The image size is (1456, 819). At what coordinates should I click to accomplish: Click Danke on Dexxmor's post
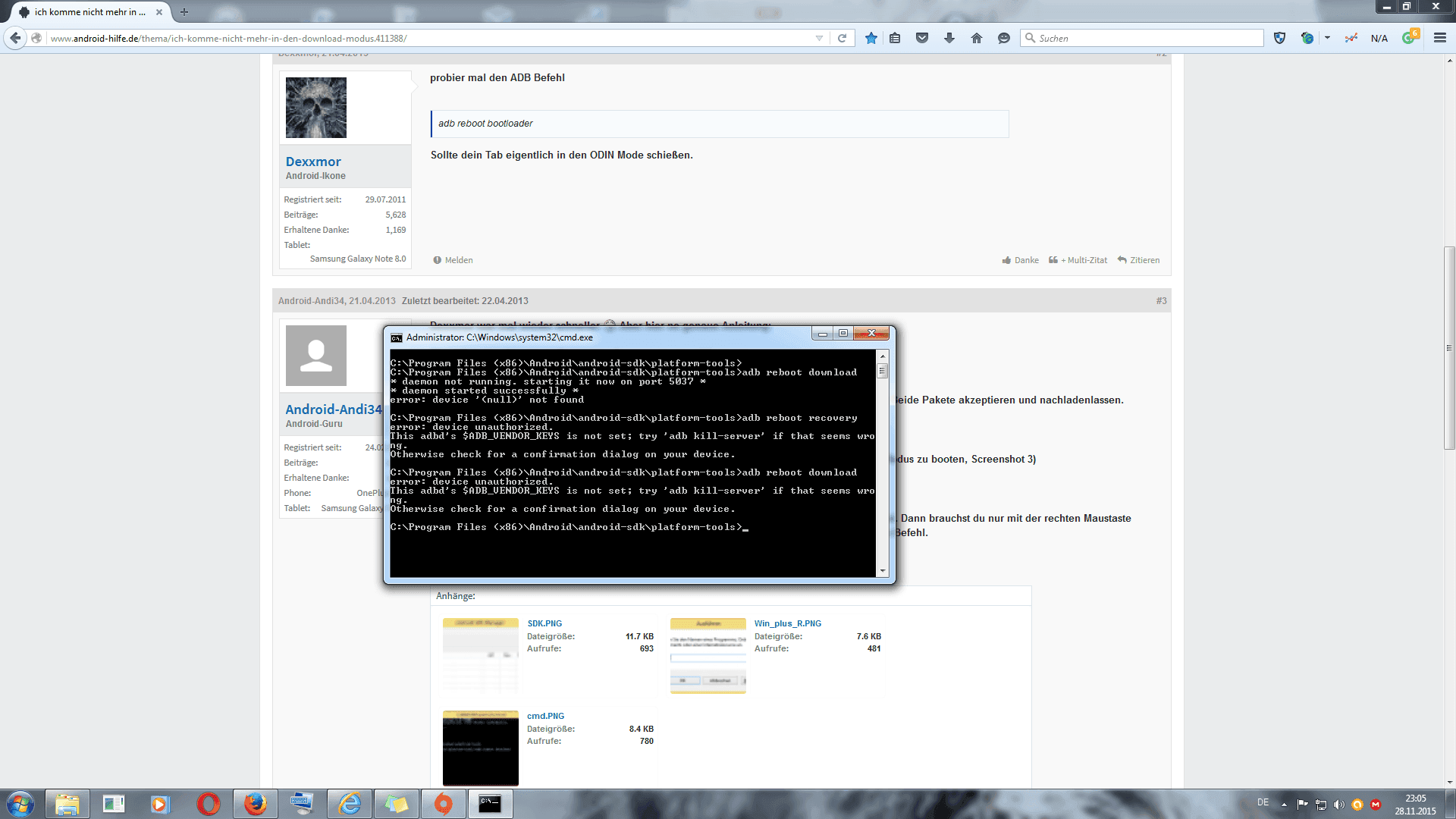point(1021,260)
